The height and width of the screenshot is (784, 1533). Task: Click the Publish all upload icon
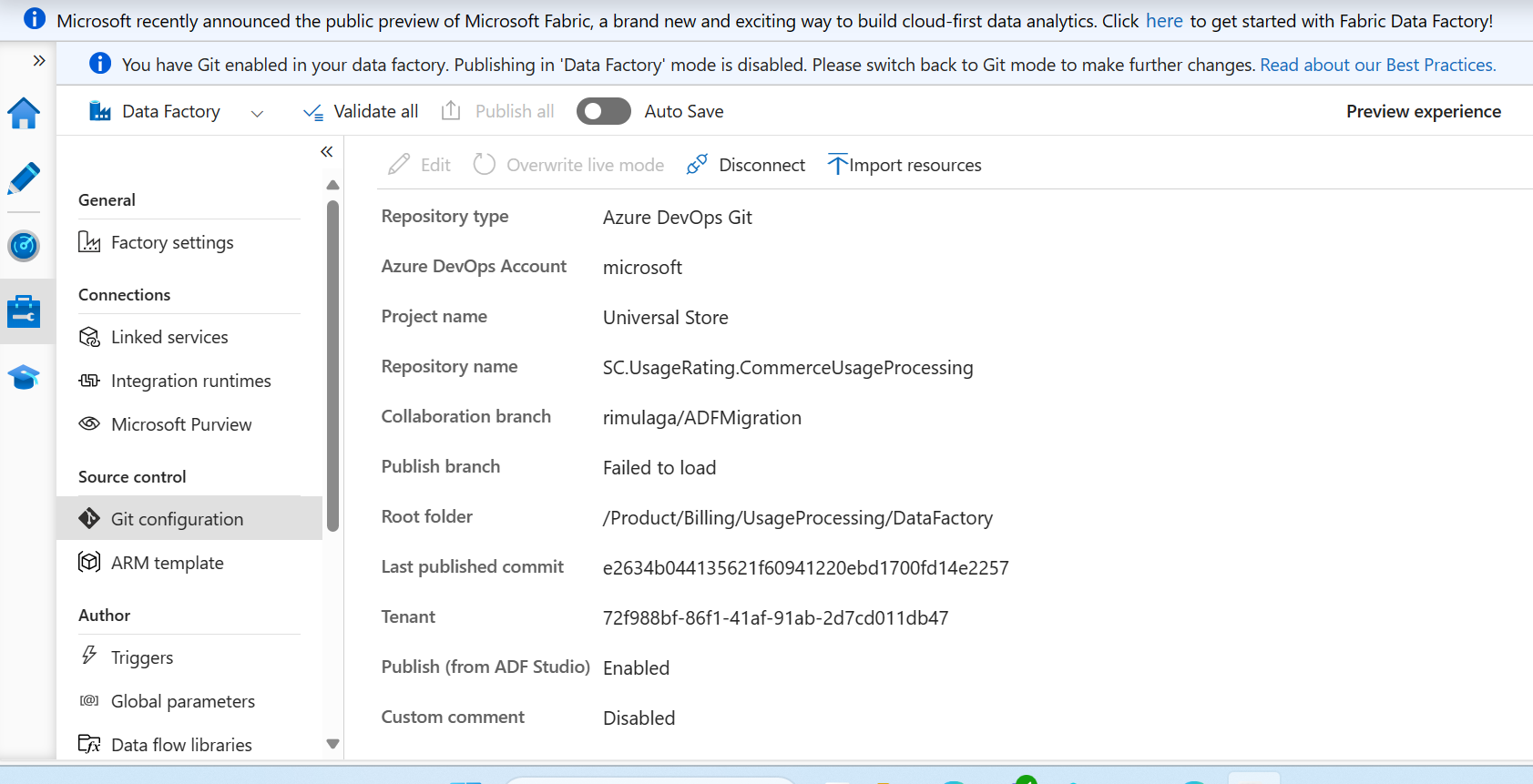click(x=451, y=110)
